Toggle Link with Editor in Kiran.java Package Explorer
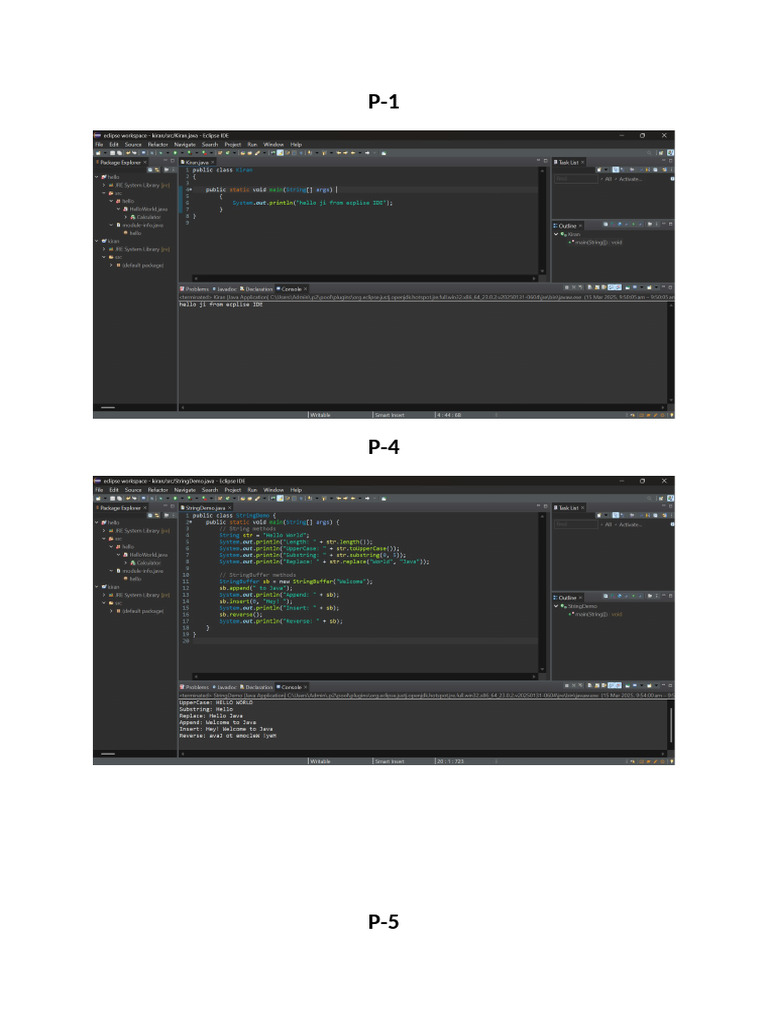Screen dimensions: 768x1024 tap(157, 170)
